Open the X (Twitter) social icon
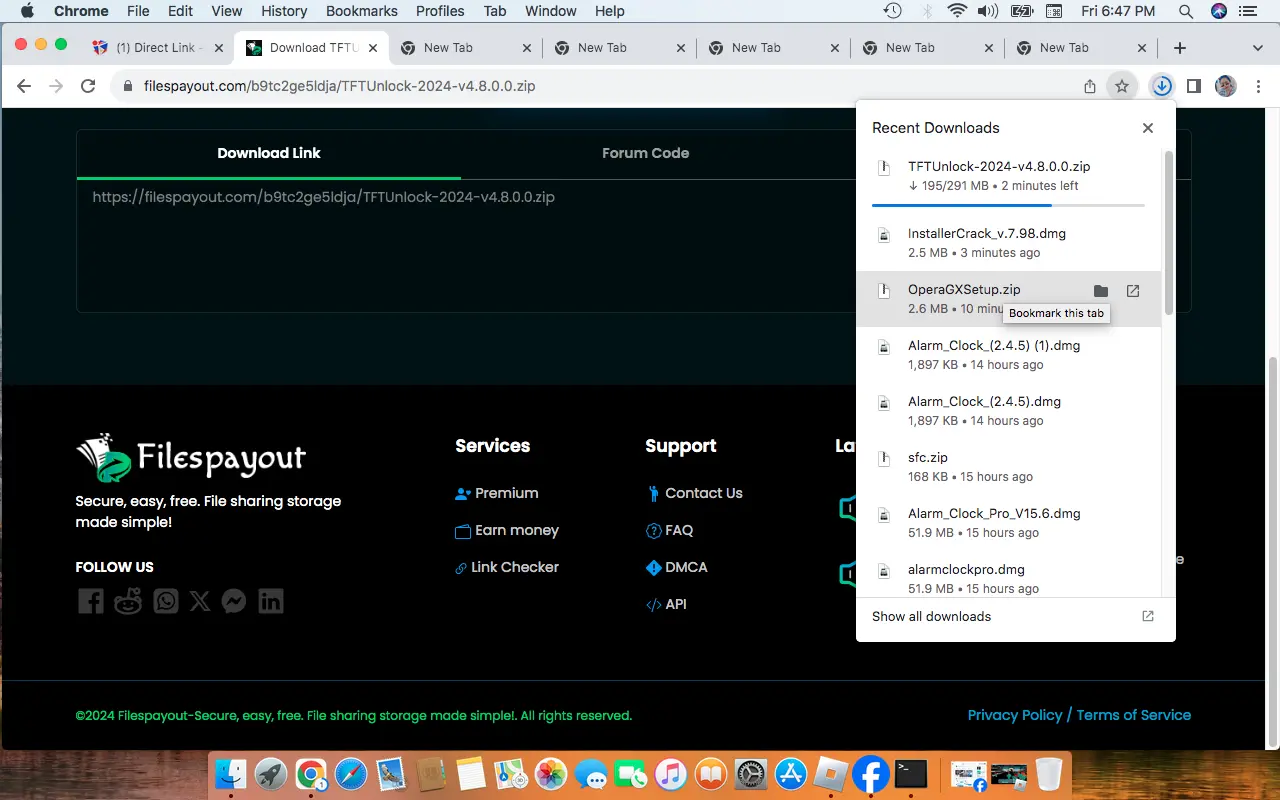The width and height of the screenshot is (1280, 800). (200, 601)
